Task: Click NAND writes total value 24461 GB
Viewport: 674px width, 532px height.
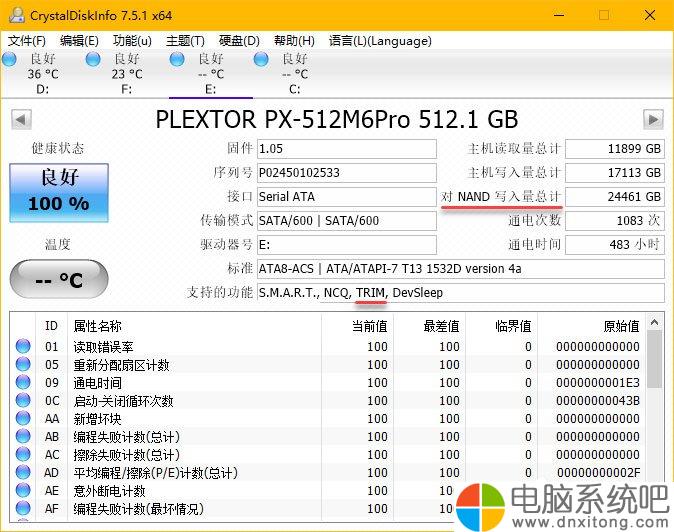Action: [x=615, y=197]
